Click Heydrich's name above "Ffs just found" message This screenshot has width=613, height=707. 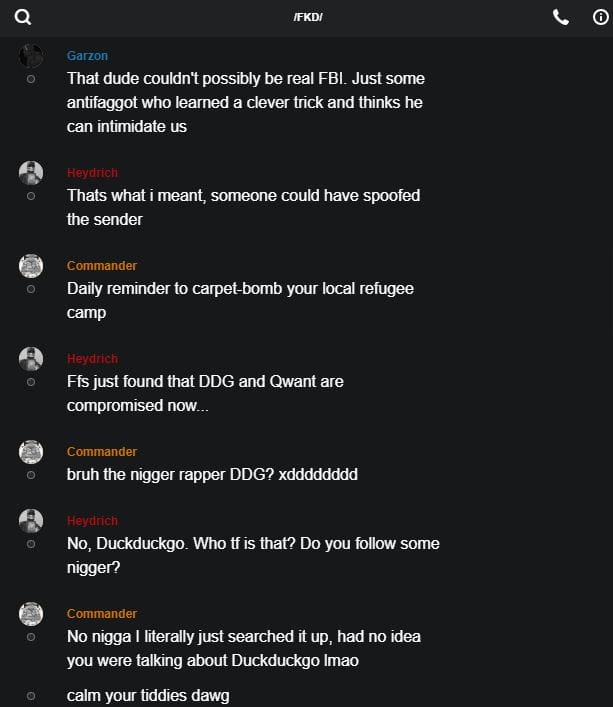point(92,359)
